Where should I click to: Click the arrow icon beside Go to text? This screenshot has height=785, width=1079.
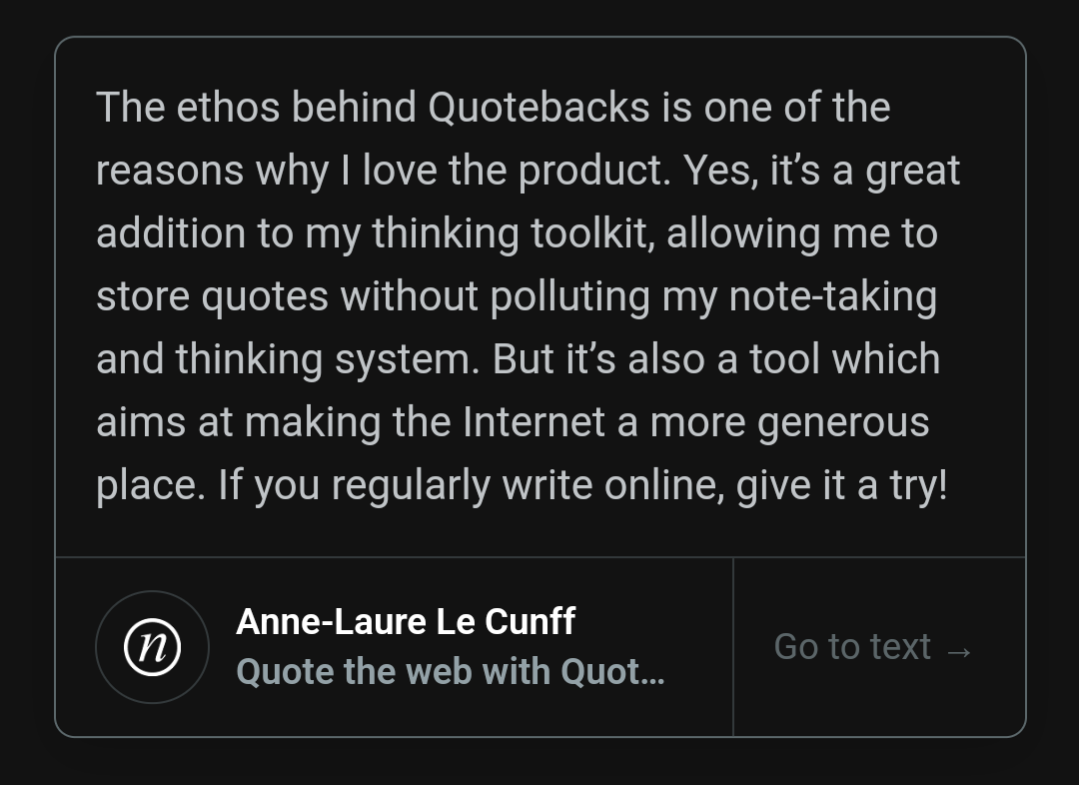(959, 651)
